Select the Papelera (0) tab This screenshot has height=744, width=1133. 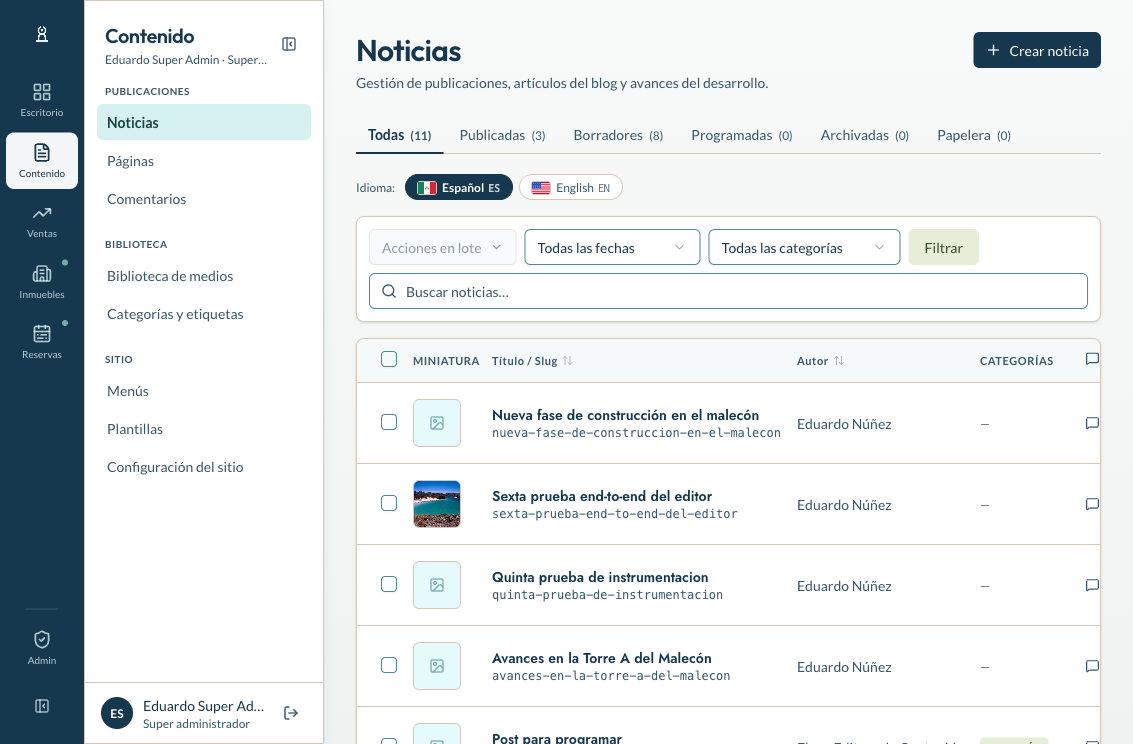[973, 135]
